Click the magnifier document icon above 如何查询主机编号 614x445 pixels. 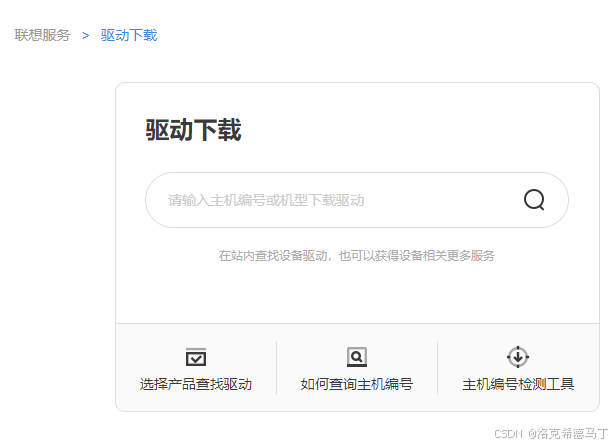point(357,357)
